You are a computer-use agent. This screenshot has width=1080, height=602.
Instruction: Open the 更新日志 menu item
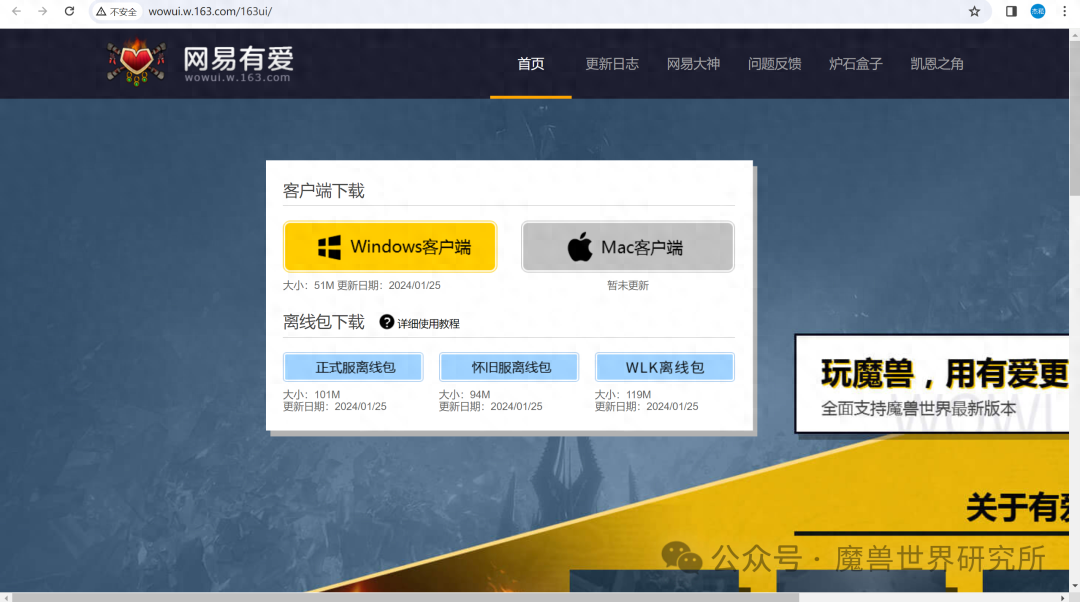(611, 63)
